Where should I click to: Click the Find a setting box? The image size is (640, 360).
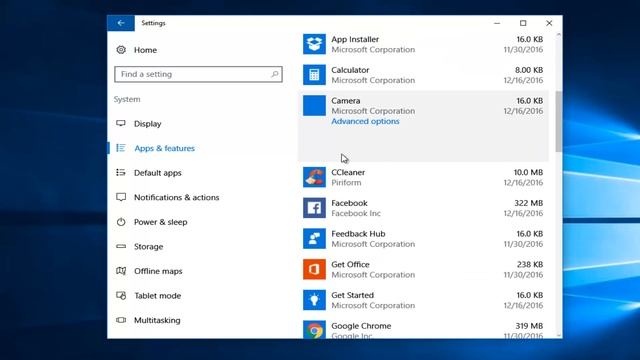tap(198, 74)
